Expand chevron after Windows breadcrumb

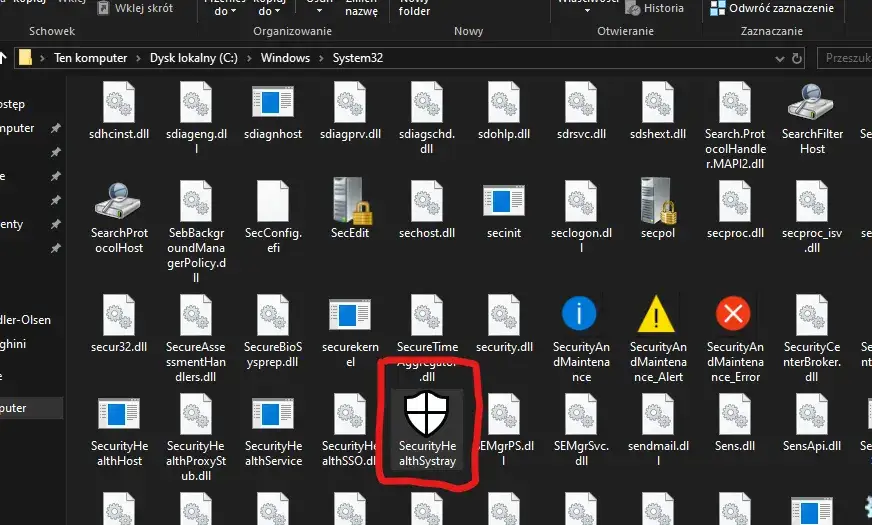tap(321, 58)
